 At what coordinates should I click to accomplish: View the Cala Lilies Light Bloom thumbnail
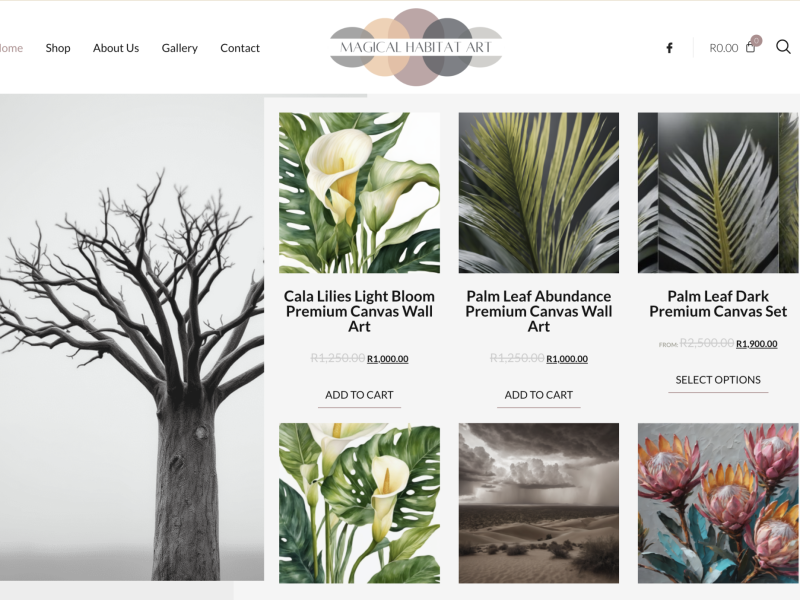point(359,193)
